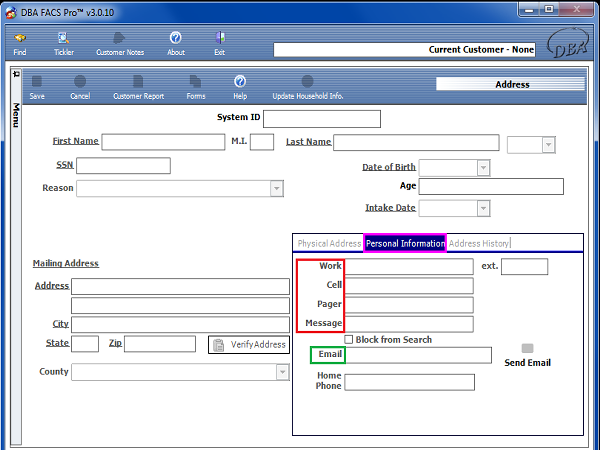The image size is (600, 450).
Task: Click the Date of Birth label link
Action: pos(389,167)
